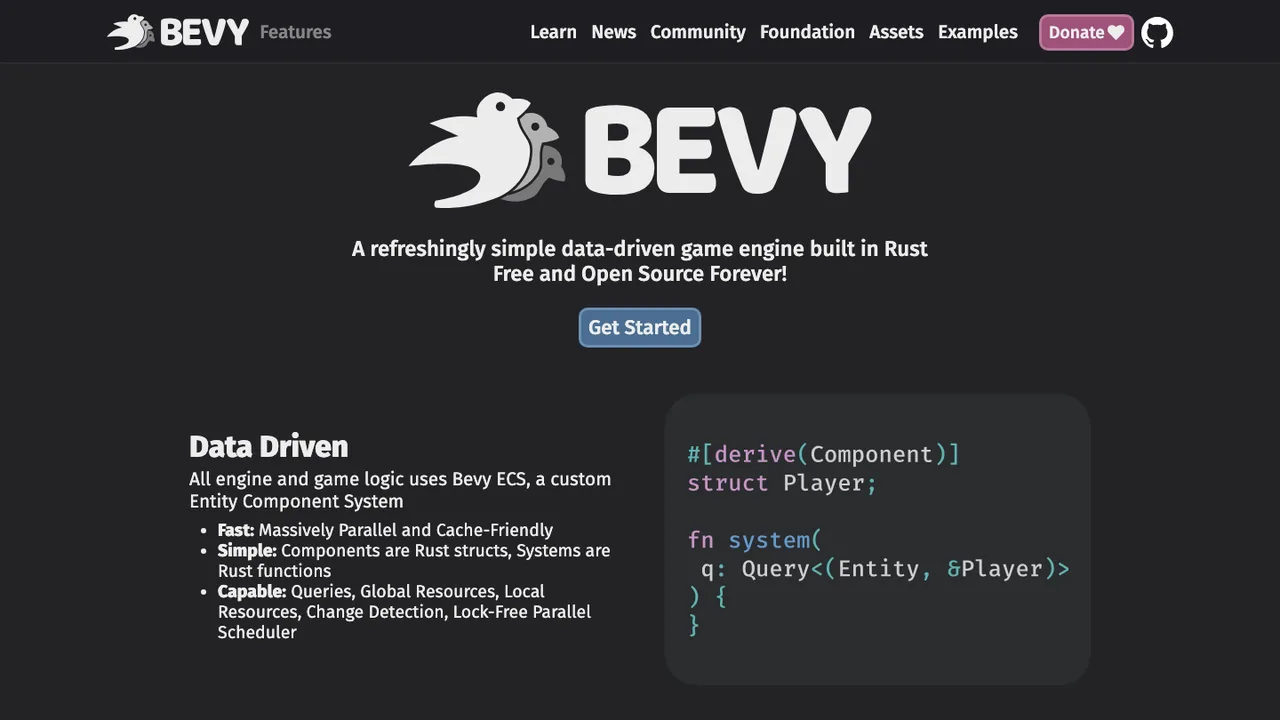Image resolution: width=1280 pixels, height=720 pixels.
Task: Click the Data Driven heading
Action: click(269, 446)
